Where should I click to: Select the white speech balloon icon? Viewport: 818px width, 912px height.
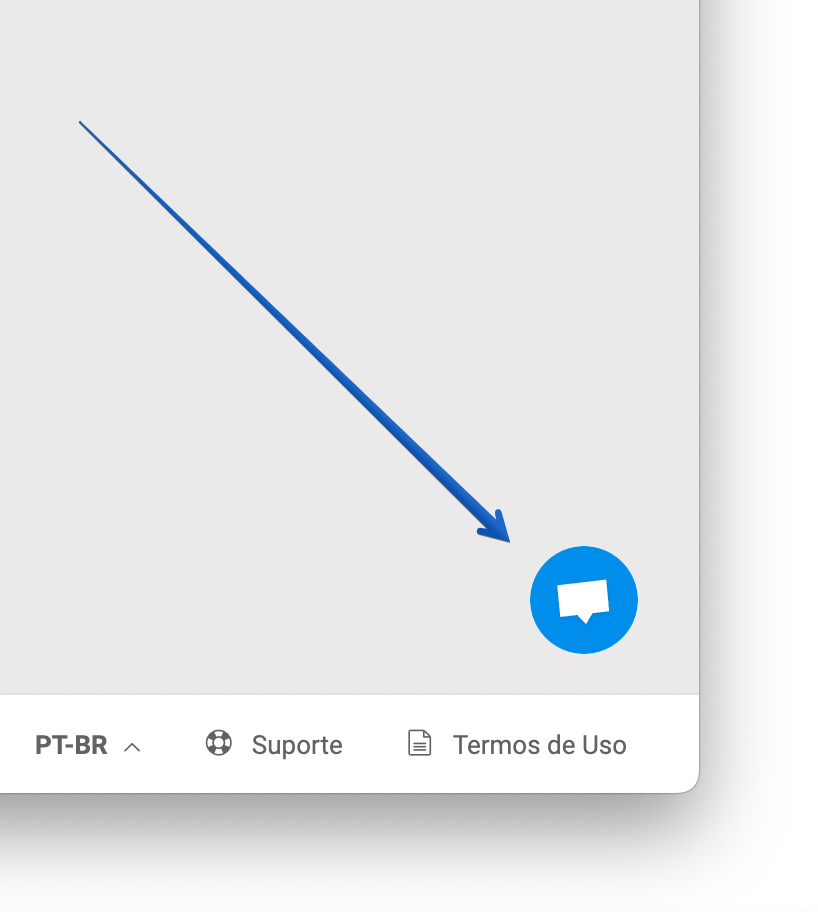click(584, 601)
